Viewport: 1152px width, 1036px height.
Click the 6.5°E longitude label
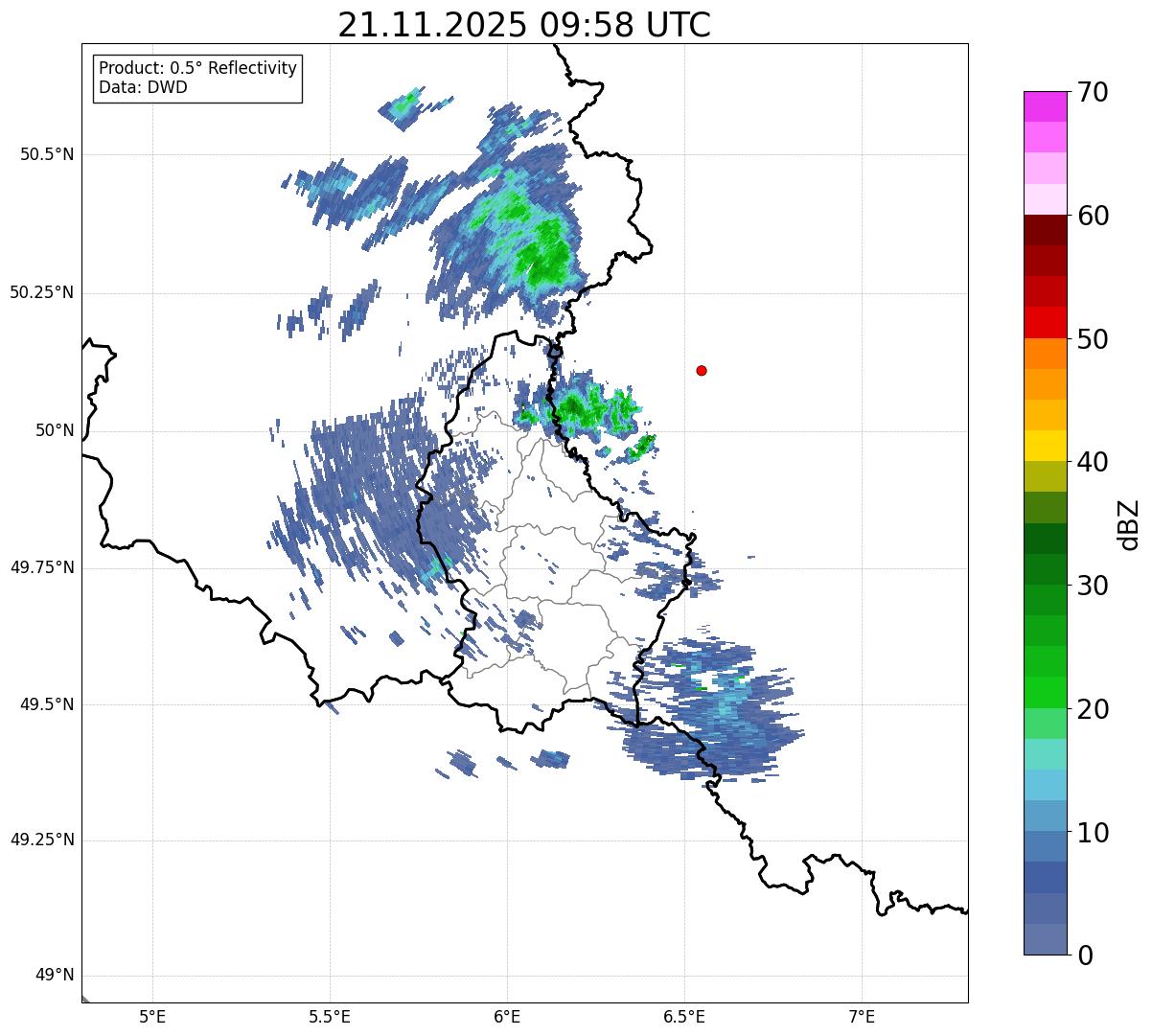pyautogui.click(x=684, y=1017)
